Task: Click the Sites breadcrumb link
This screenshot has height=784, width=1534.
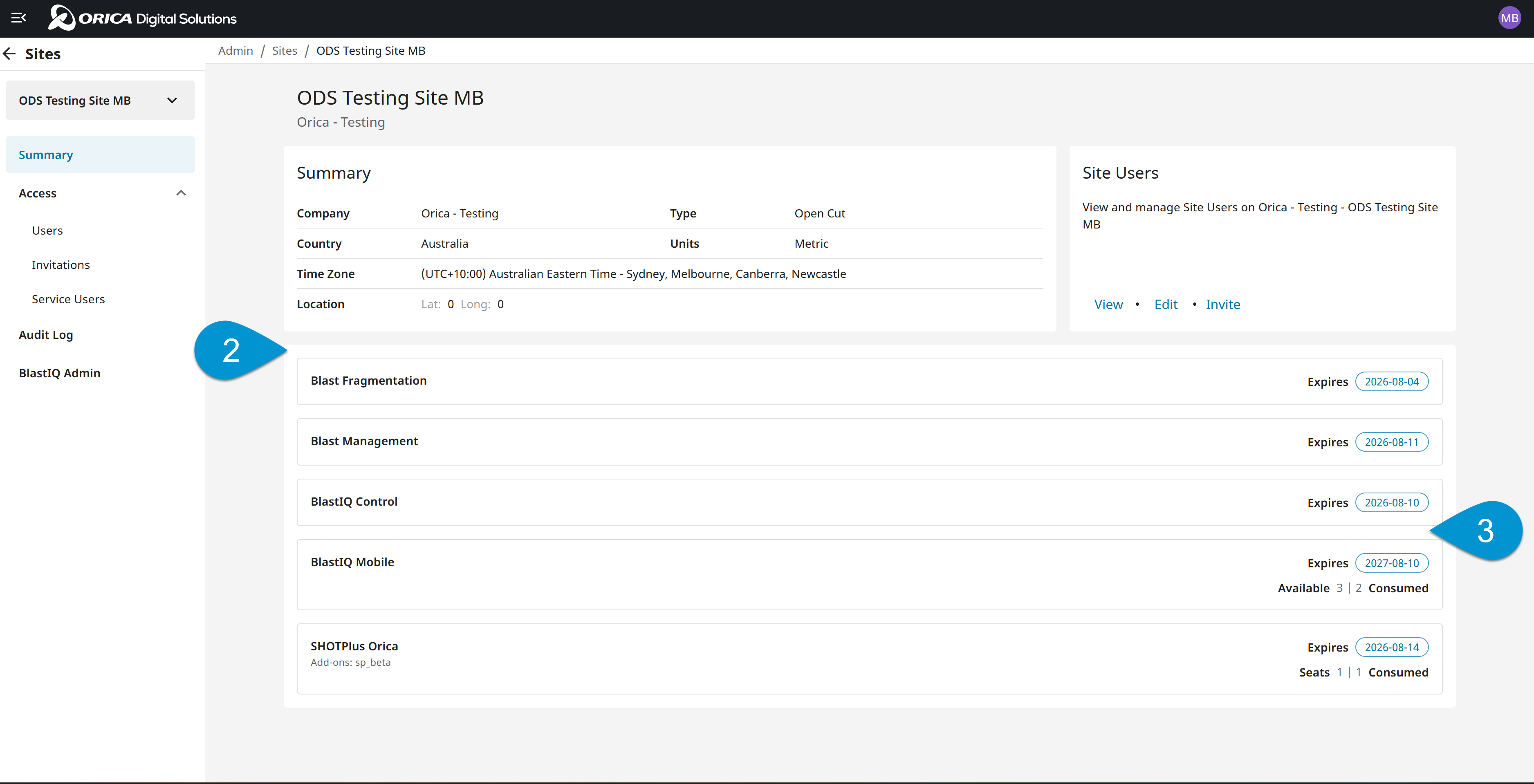Action: pos(285,51)
